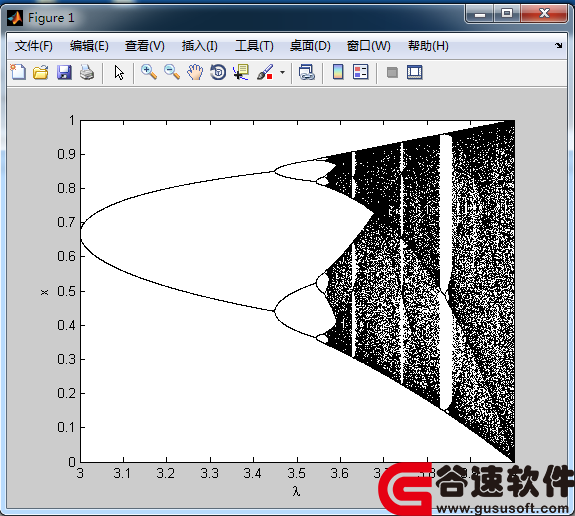Screen dimensions: 575x516
Task: Open the 窗口(W) menu
Action: (369, 46)
